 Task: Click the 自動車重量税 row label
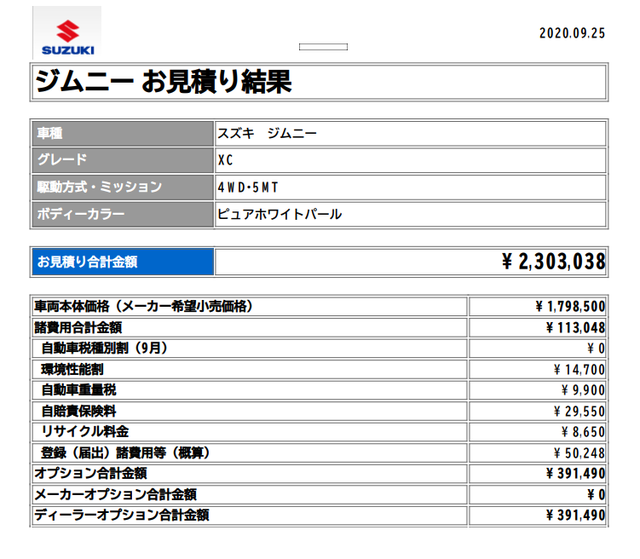[79, 390]
